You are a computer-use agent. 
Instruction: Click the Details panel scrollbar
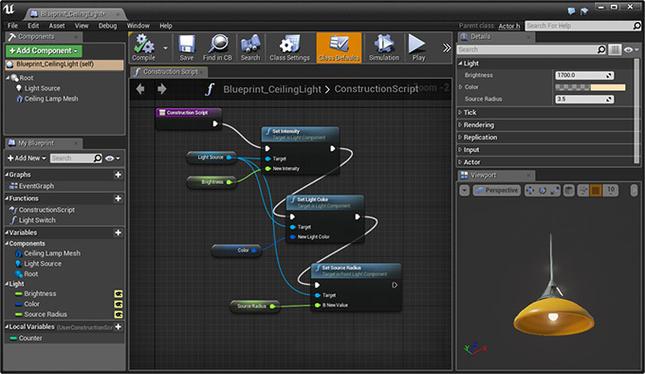637,111
